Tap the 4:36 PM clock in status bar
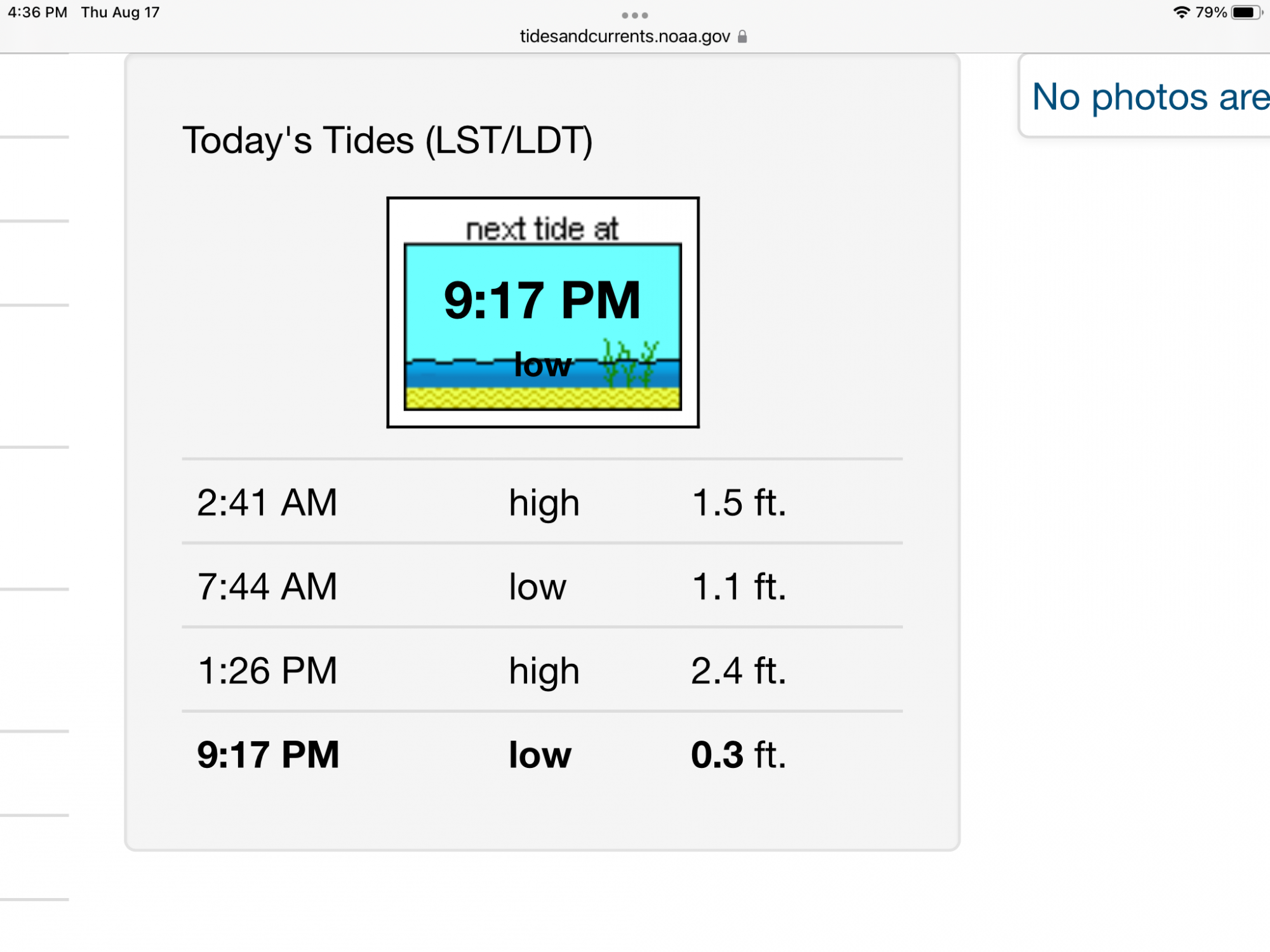This screenshot has width=1270, height=952. [x=37, y=13]
